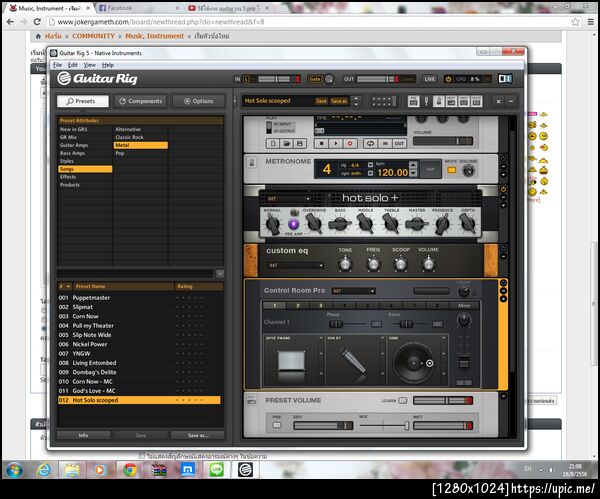
Task: Click the Overdrive knob on Hot Solo+
Action: click(x=314, y=223)
